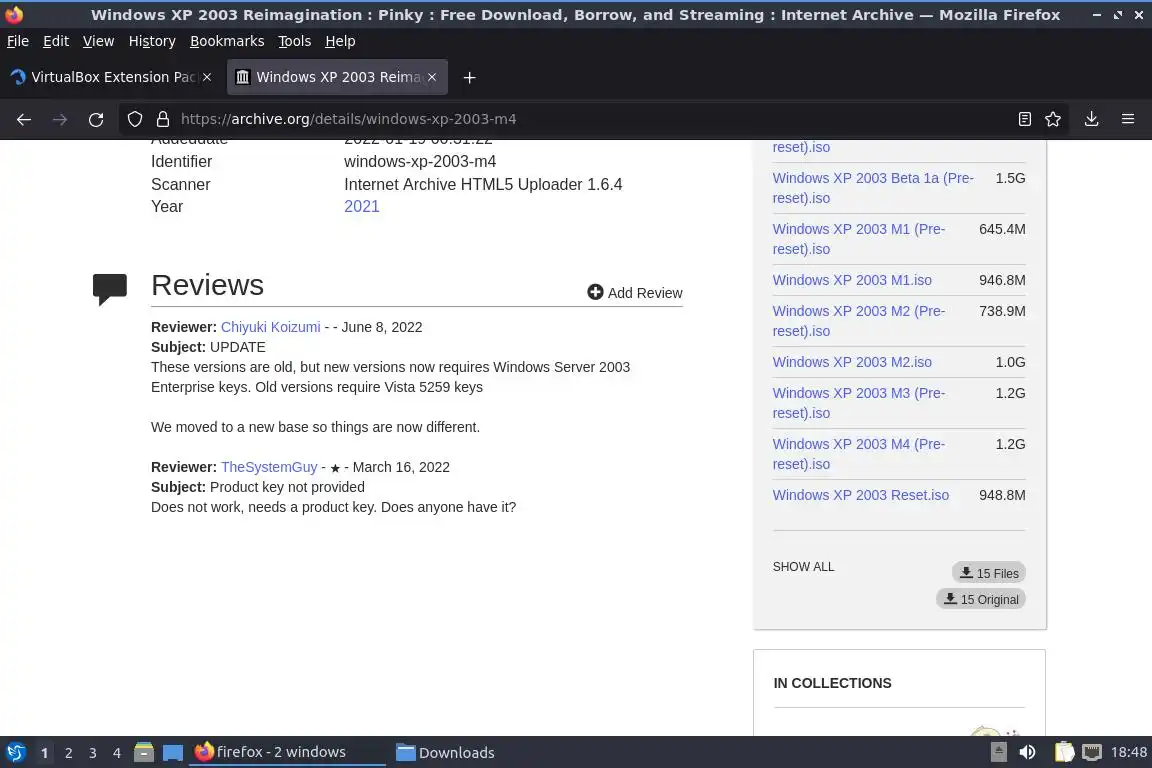Screen dimensions: 1152x768
Task: Open the Firefox hamburger menu
Action: click(x=1128, y=119)
